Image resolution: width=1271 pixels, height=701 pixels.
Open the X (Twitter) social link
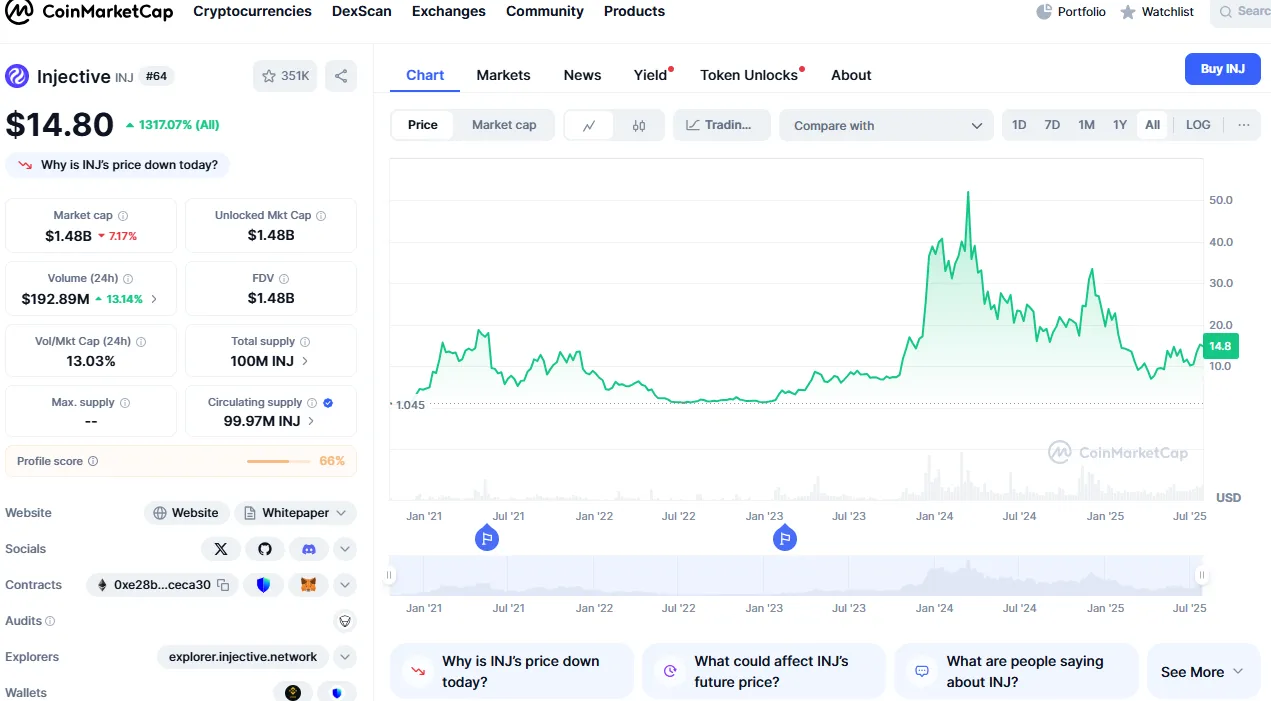point(221,549)
